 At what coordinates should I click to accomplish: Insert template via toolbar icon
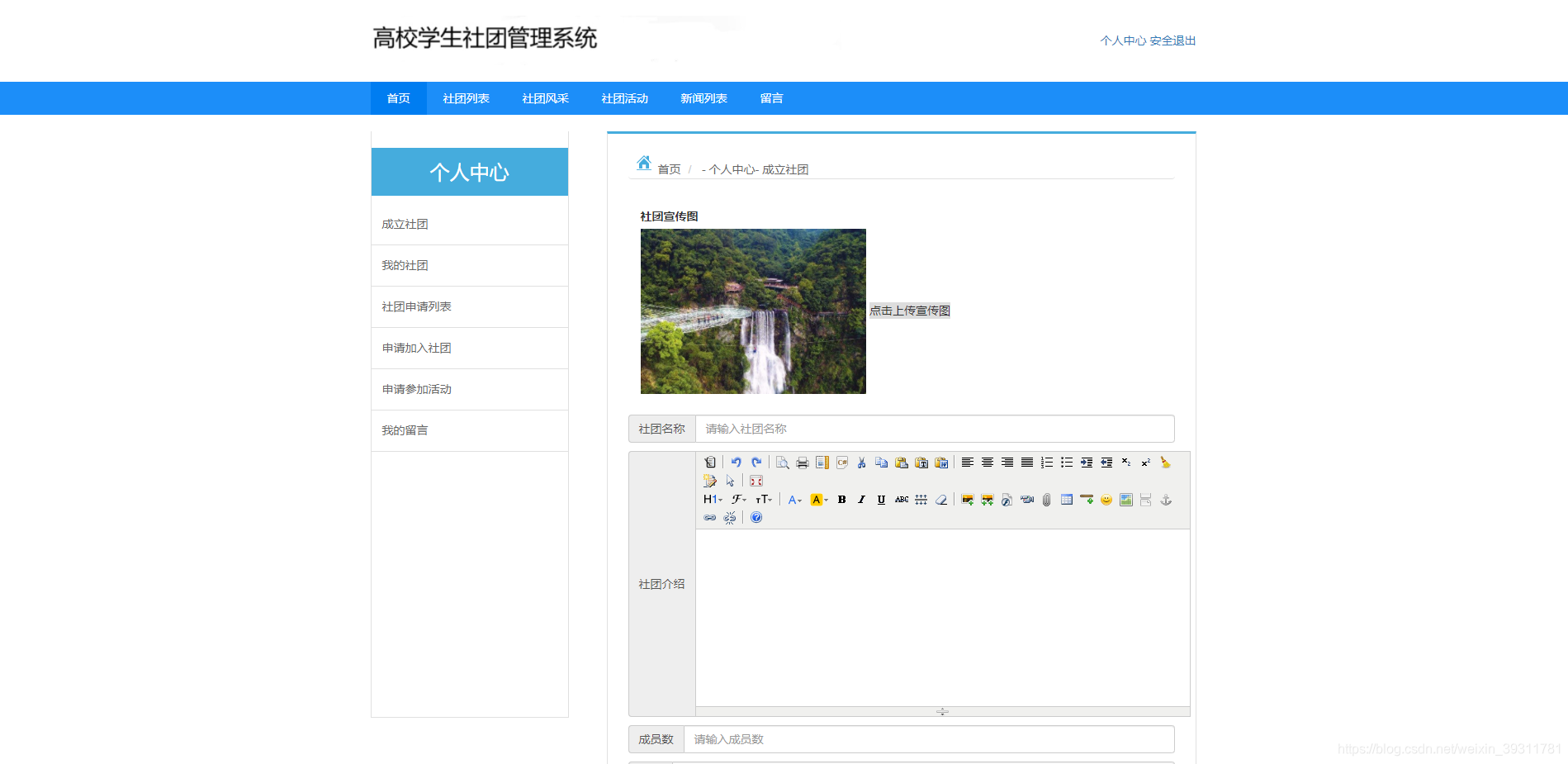point(822,463)
